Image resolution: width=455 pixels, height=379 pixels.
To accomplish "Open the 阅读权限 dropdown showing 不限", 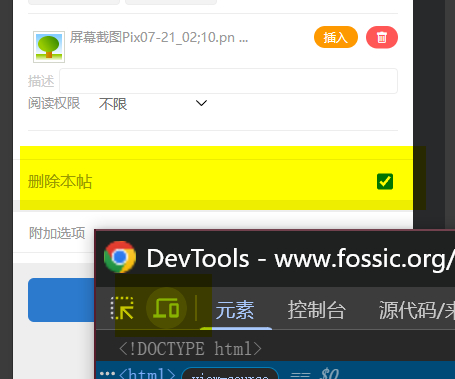I will (x=153, y=104).
